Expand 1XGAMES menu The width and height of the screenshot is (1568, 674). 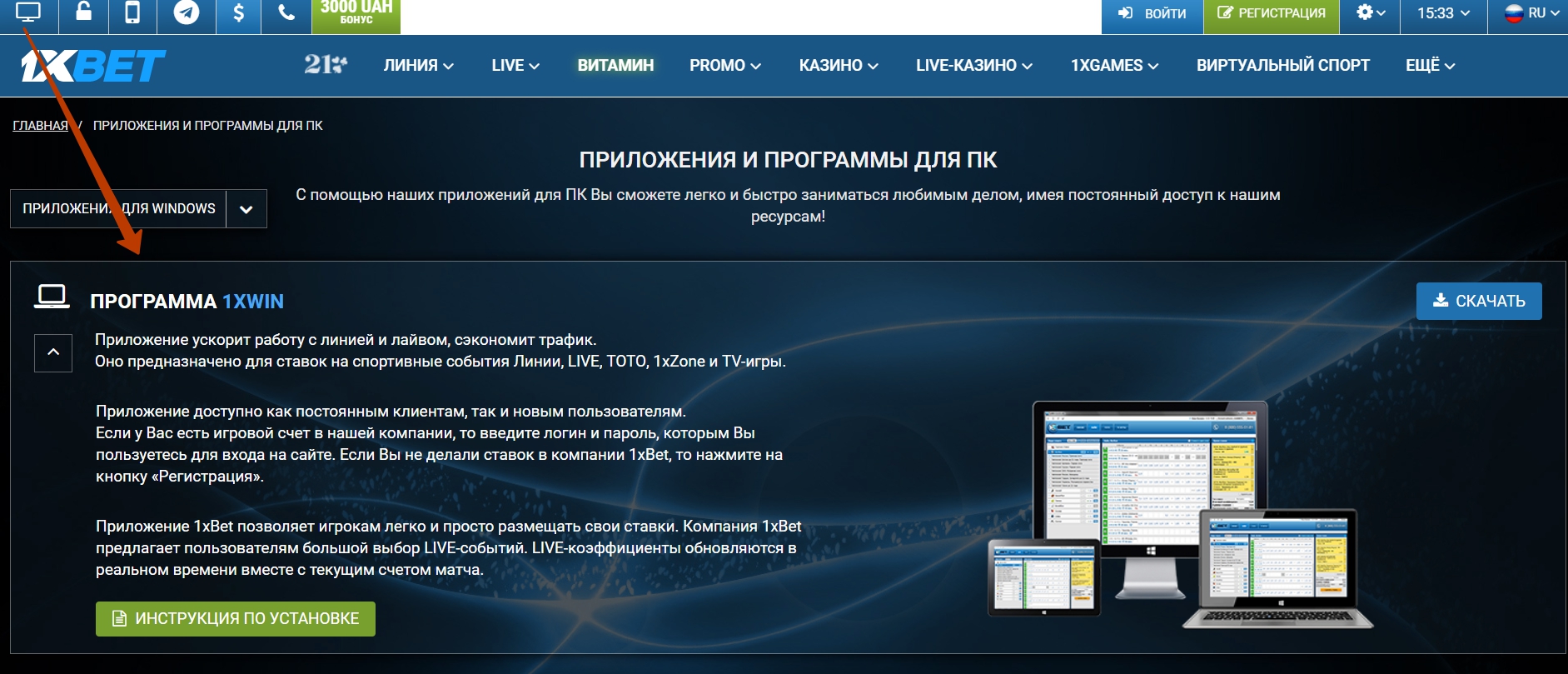pyautogui.click(x=1114, y=65)
